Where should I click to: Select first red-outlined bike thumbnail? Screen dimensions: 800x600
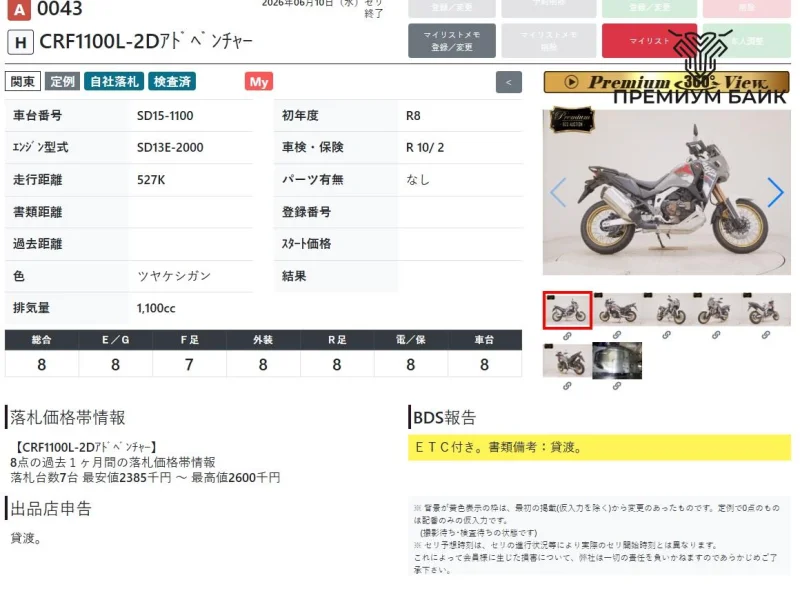[x=567, y=310]
